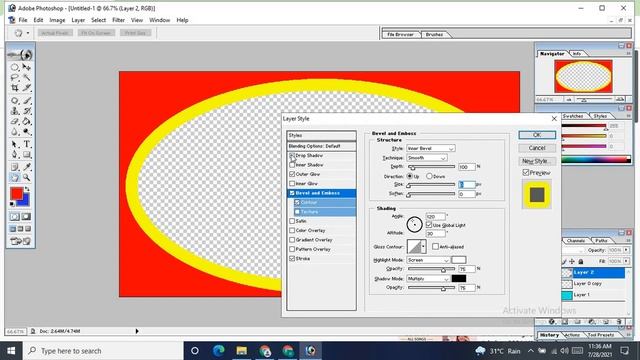Image resolution: width=640 pixels, height=360 pixels.
Task: Select the Type tool
Action: [27, 144]
